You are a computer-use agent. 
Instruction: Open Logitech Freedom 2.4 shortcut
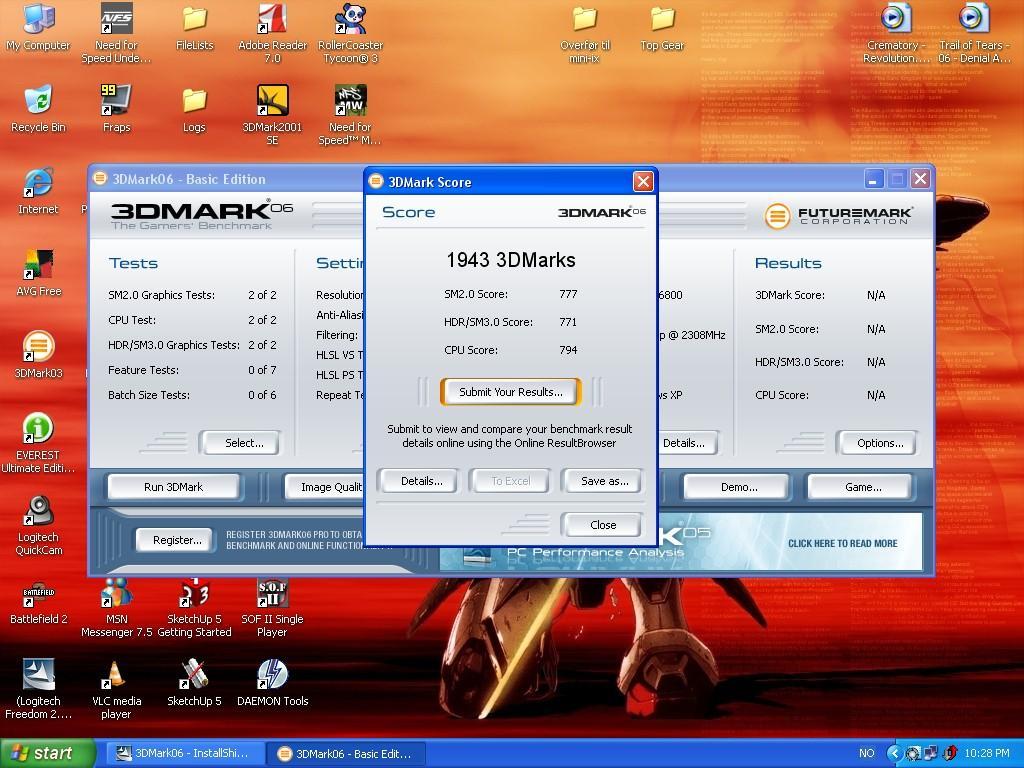pyautogui.click(x=39, y=690)
